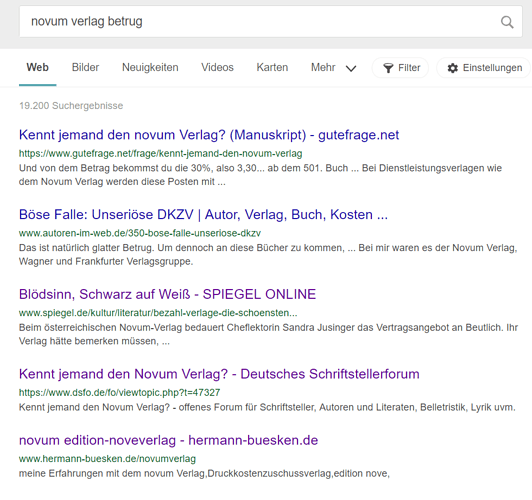Click the funnel icon in Filter
Screen dimensions: 532x500
(x=388, y=68)
